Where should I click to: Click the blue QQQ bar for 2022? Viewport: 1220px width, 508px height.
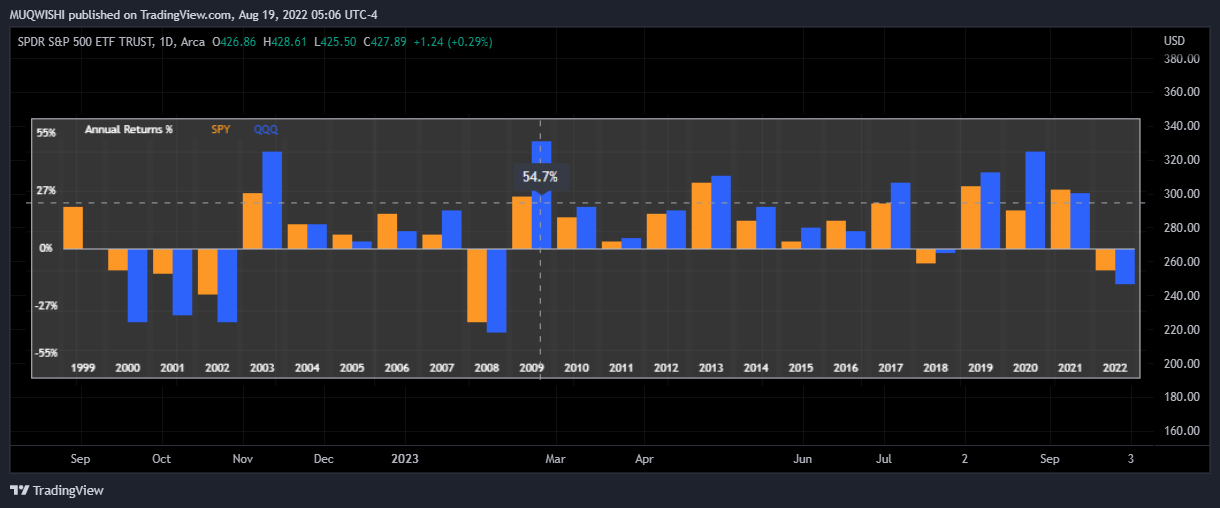[1125, 266]
